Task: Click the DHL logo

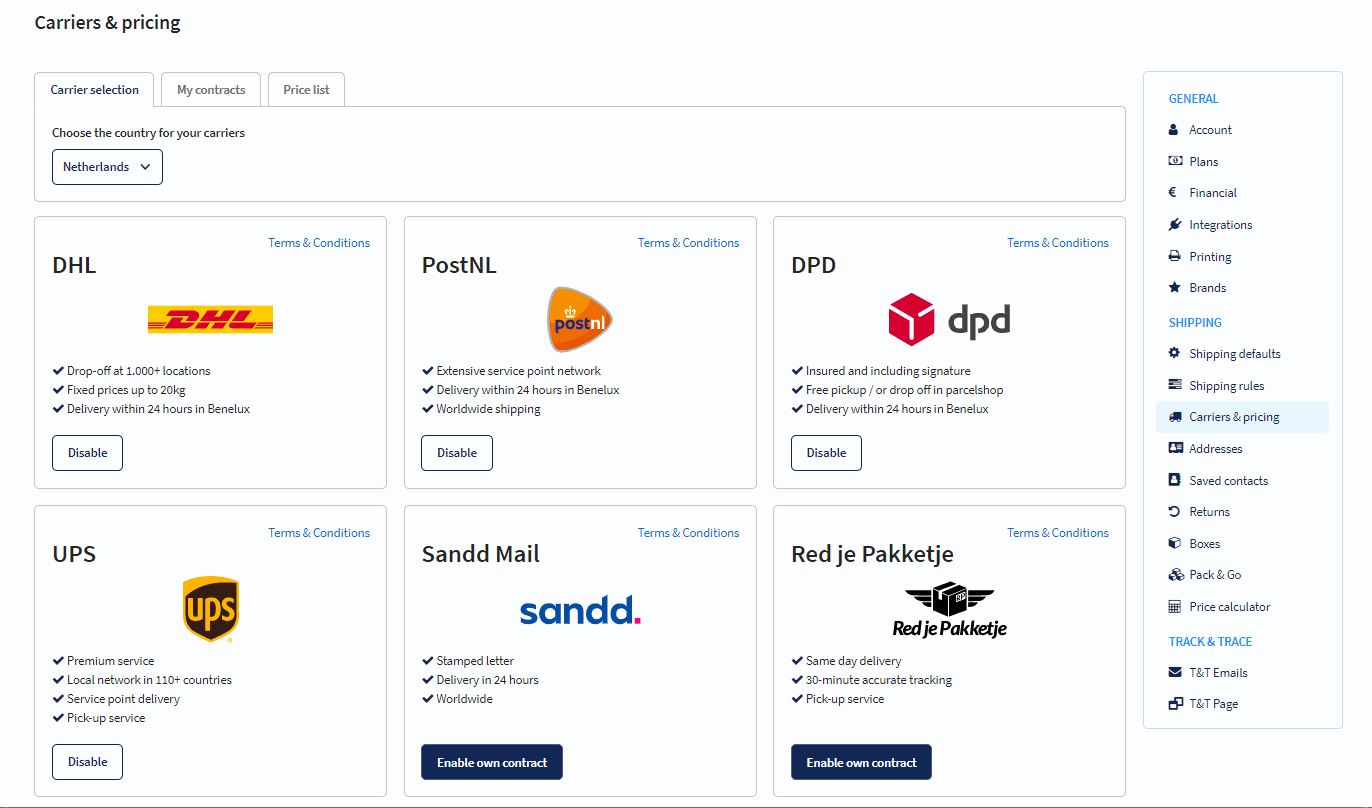Action: [x=210, y=320]
